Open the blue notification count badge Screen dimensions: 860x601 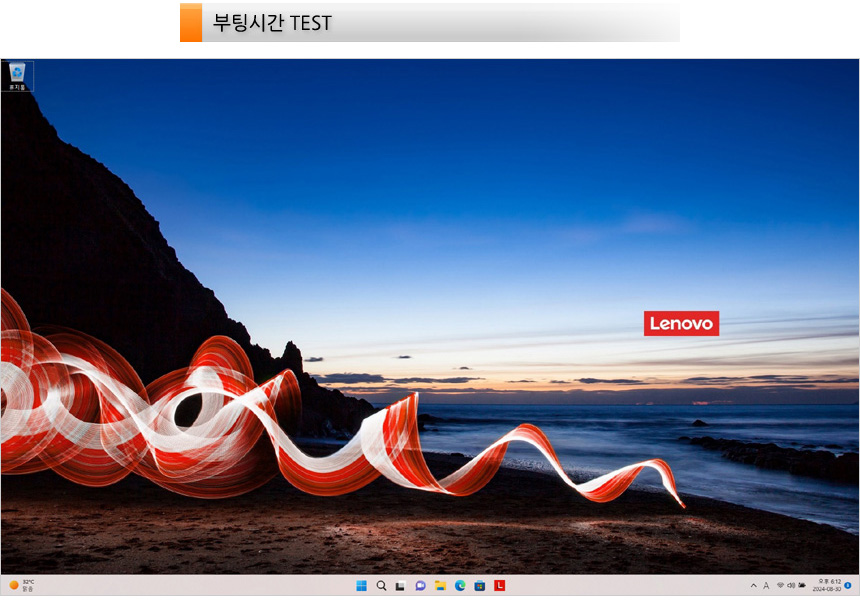(848, 585)
